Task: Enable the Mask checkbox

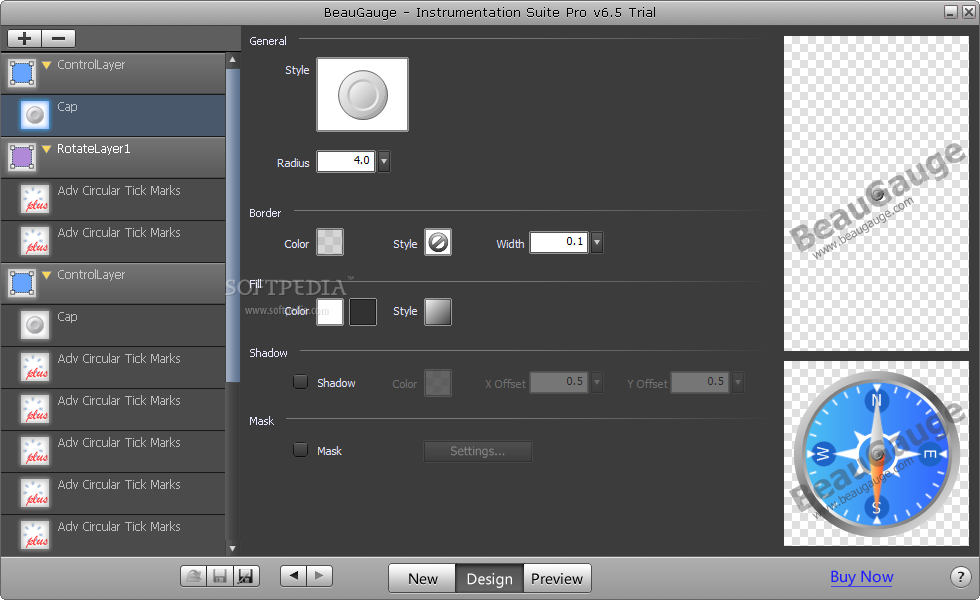Action: coord(301,450)
